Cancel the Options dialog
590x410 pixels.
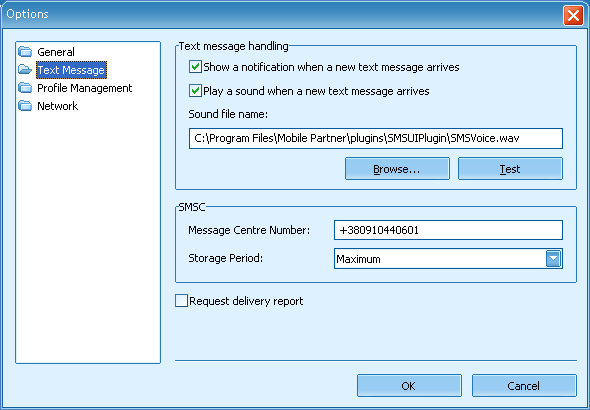click(524, 386)
